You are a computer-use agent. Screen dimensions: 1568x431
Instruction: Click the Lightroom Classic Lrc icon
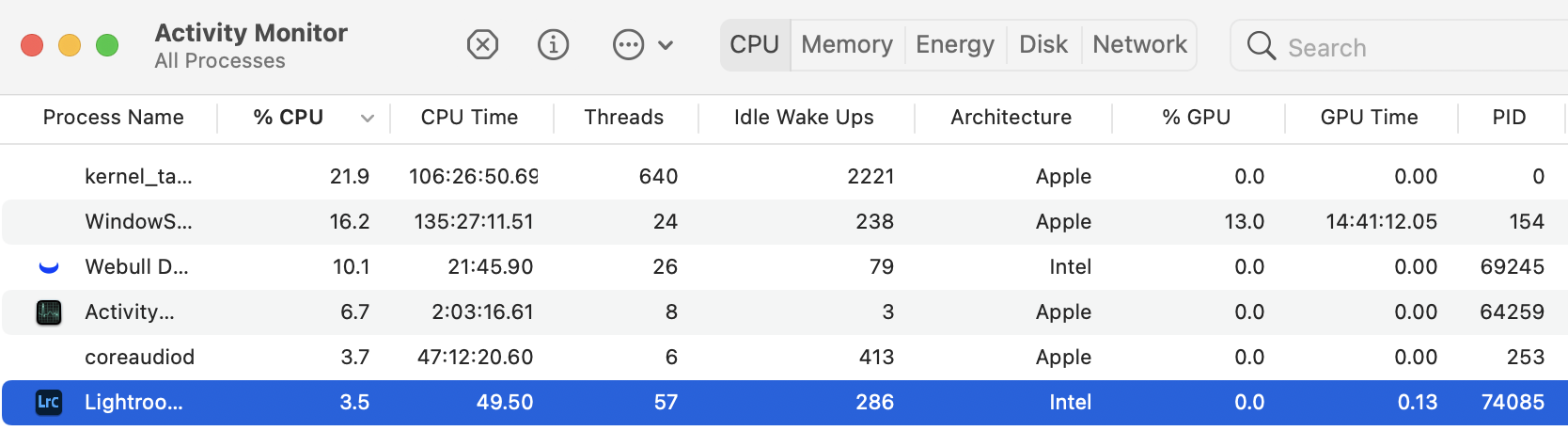tap(49, 403)
